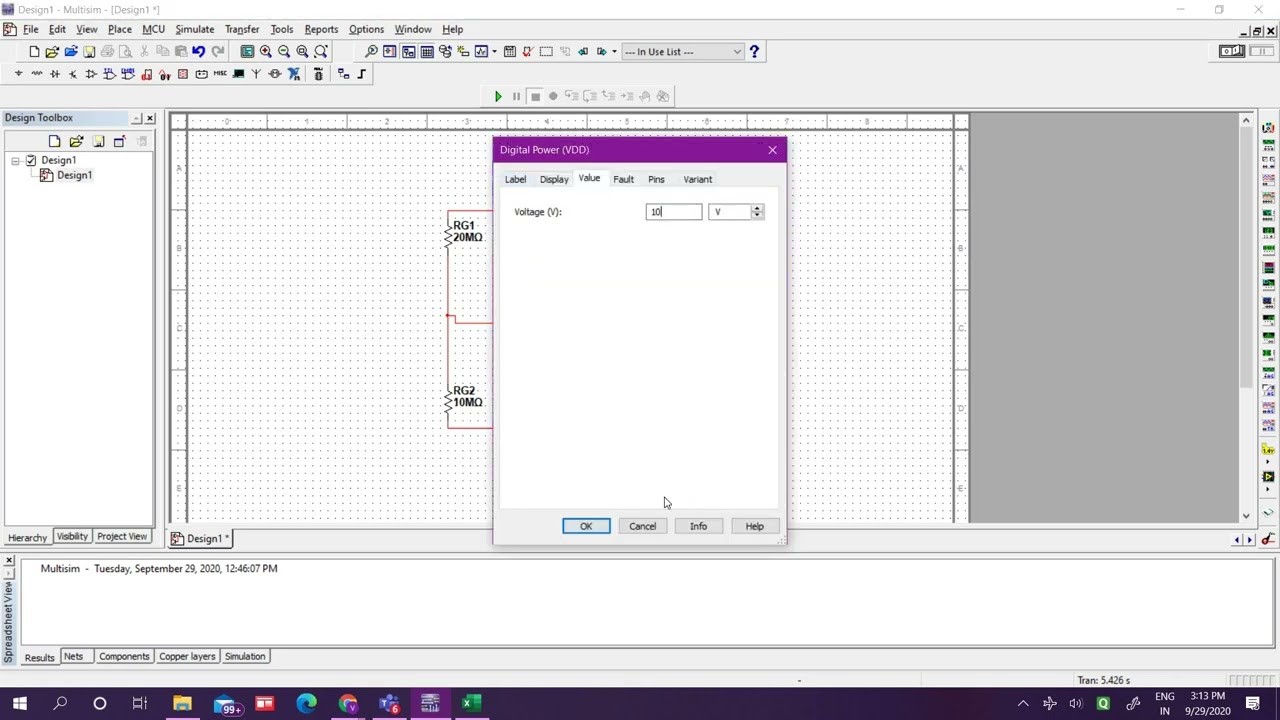1280x720 pixels.
Task: Switch to the Pins tab
Action: 656,180
